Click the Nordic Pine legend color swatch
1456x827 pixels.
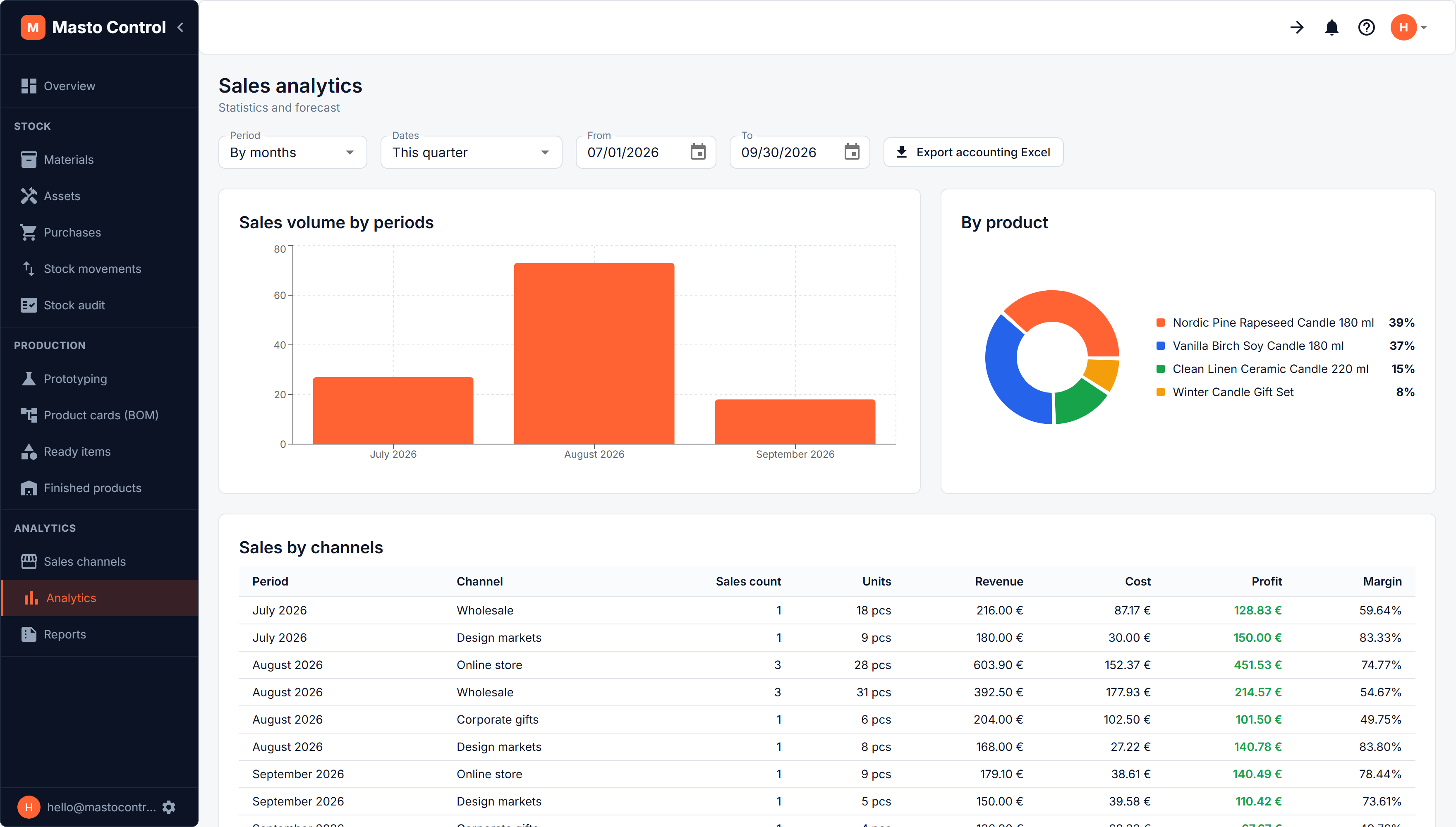[x=1161, y=323]
